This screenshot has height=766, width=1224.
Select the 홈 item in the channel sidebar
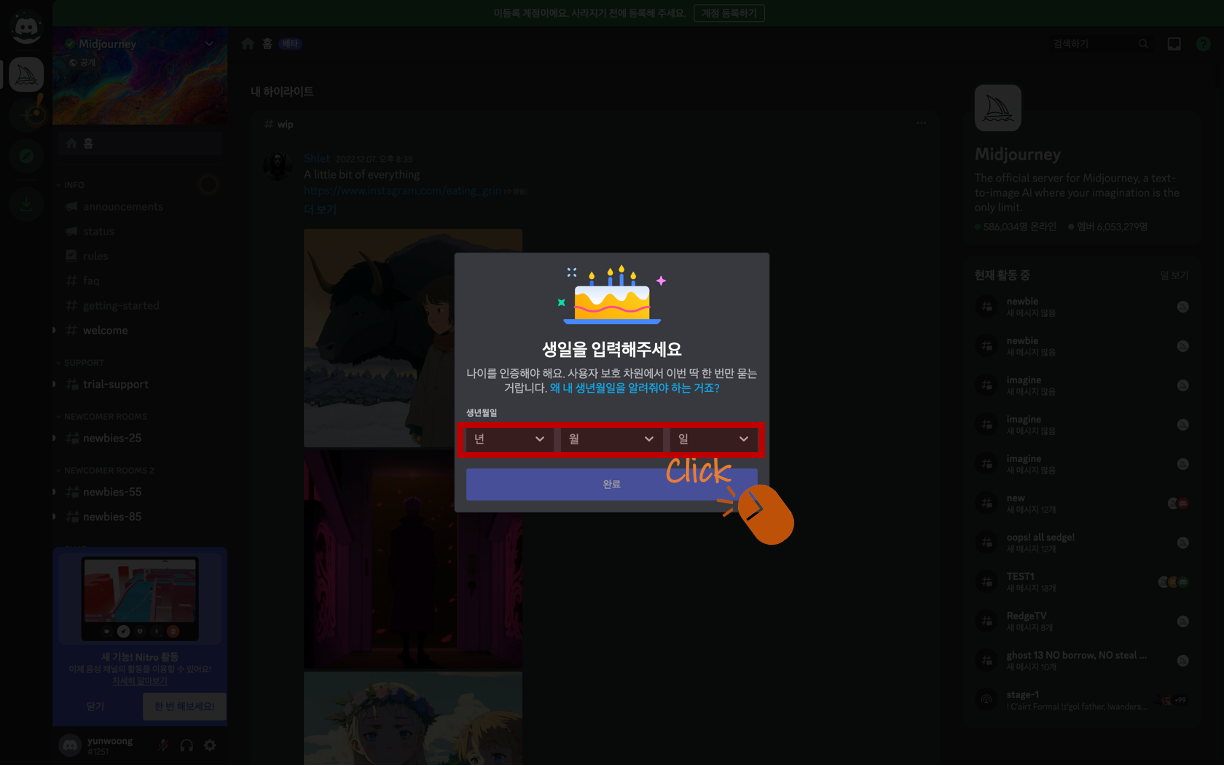click(x=140, y=144)
